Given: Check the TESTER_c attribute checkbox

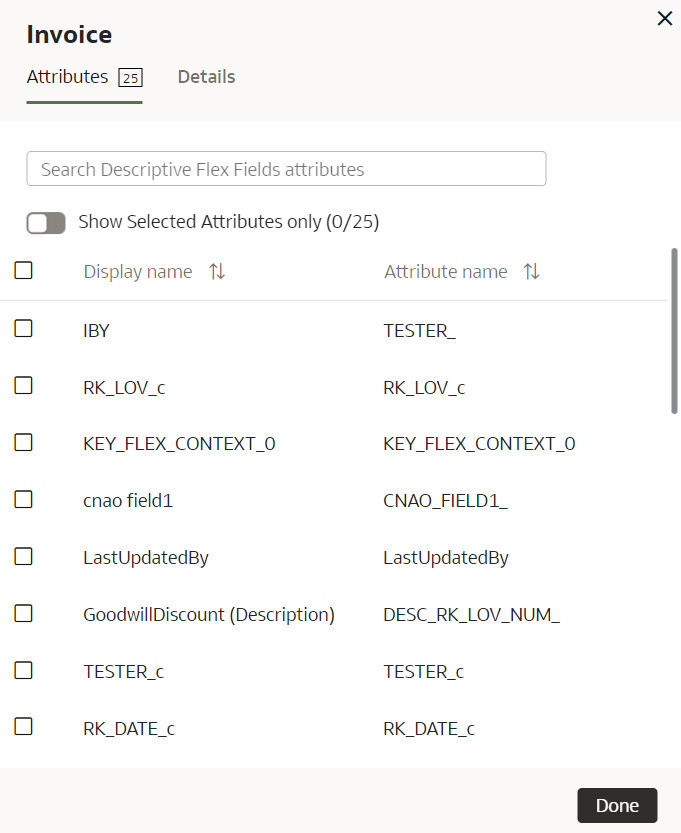Looking at the screenshot, I should (23, 671).
